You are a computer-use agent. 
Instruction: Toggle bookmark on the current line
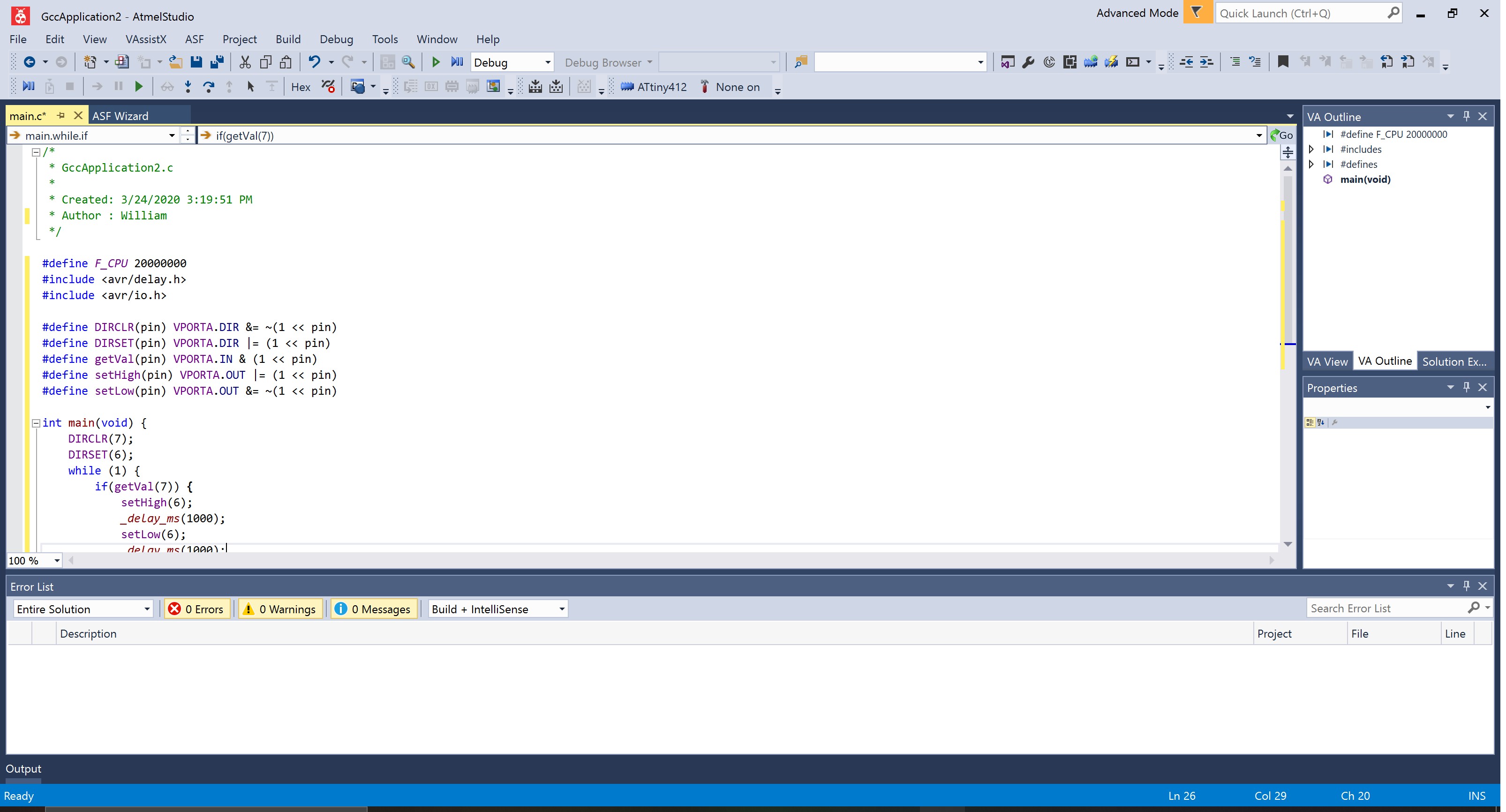(x=1283, y=61)
